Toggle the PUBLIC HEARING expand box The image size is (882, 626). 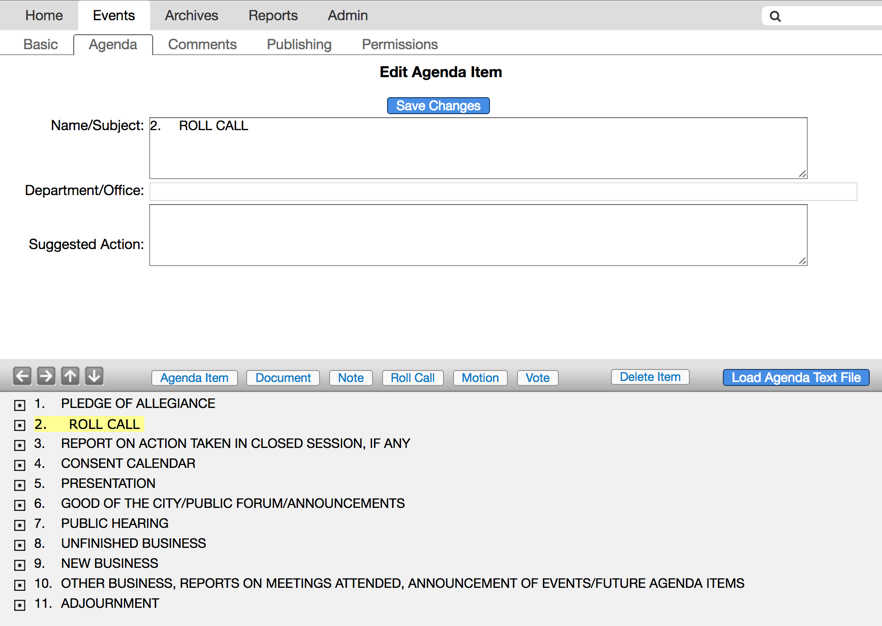tap(20, 525)
